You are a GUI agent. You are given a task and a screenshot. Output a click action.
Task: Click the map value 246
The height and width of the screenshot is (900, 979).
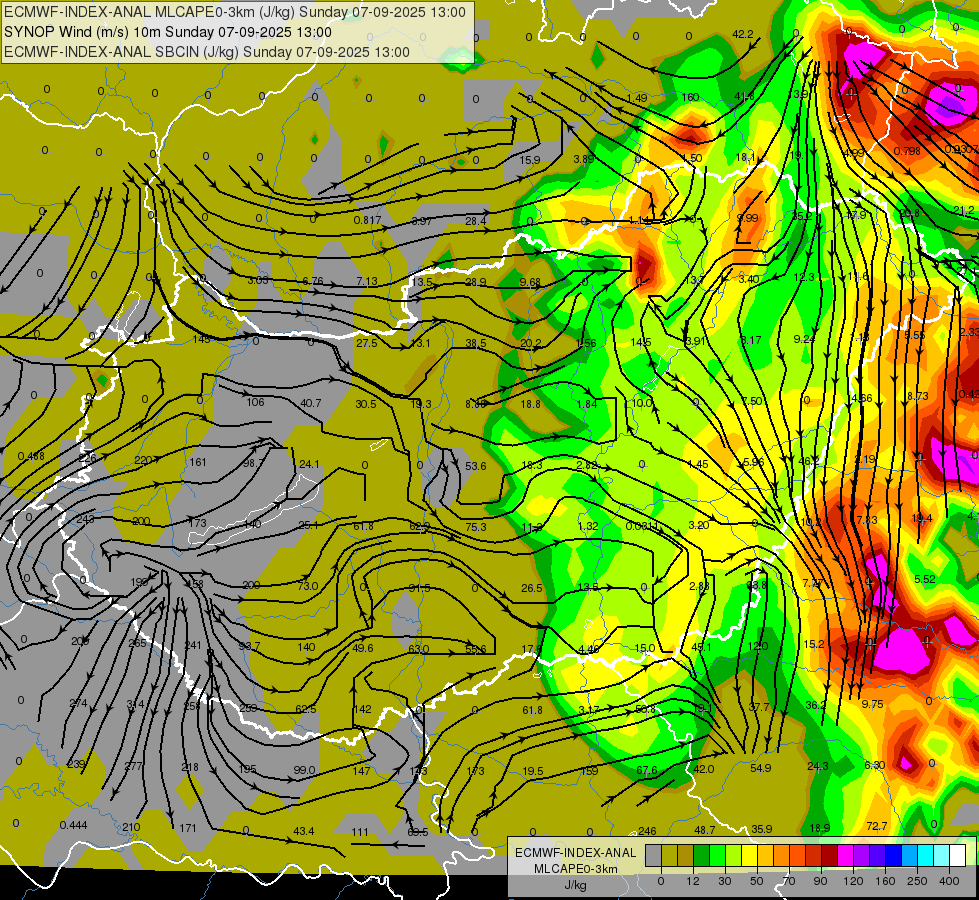pos(647,831)
